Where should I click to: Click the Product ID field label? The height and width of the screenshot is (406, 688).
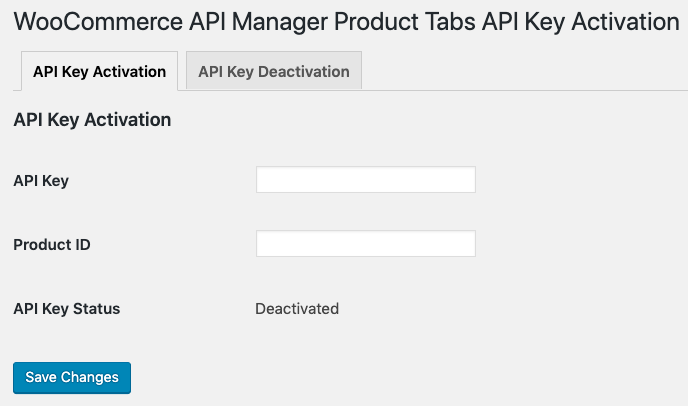(x=52, y=244)
